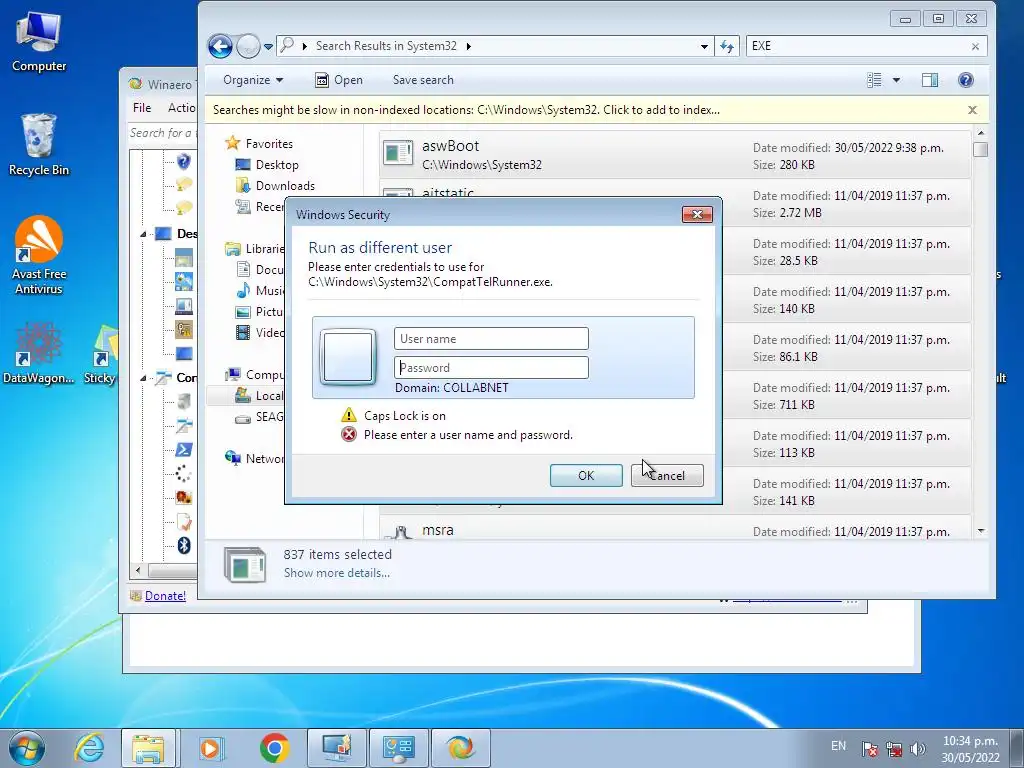Select Network in the navigation pane

[255, 458]
